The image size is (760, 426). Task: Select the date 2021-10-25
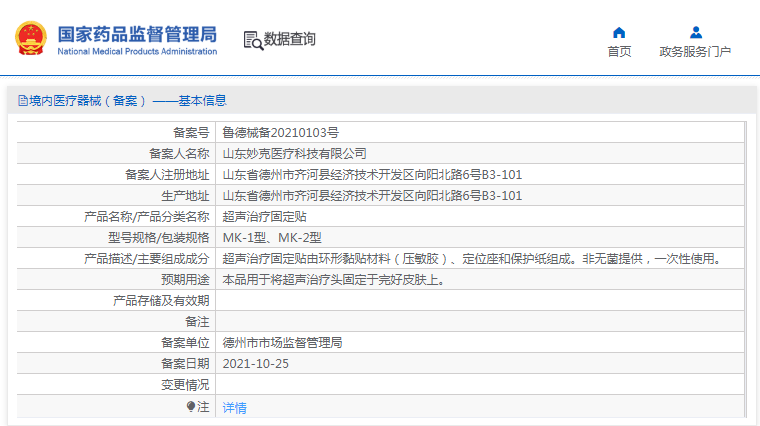(255, 364)
